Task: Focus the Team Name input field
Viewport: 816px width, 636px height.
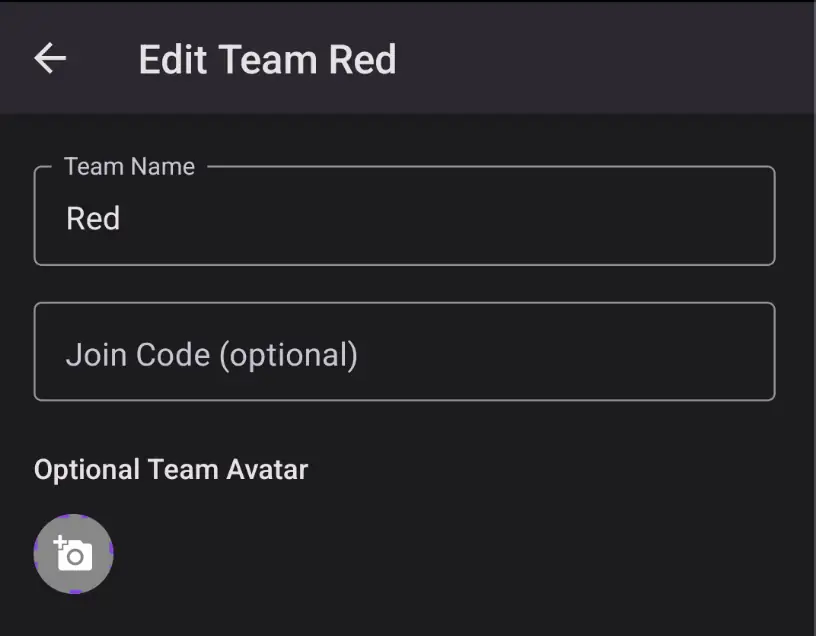Action: (x=404, y=218)
